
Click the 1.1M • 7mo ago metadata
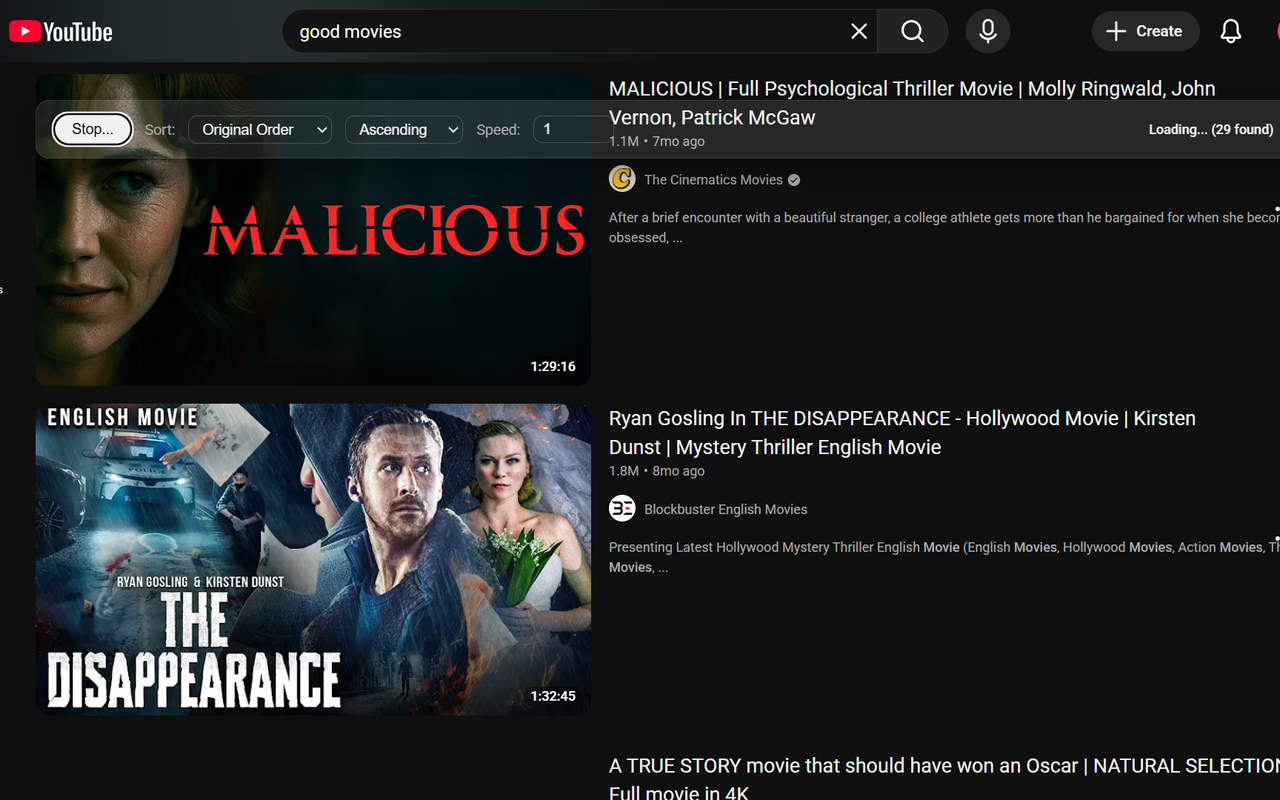click(x=657, y=142)
